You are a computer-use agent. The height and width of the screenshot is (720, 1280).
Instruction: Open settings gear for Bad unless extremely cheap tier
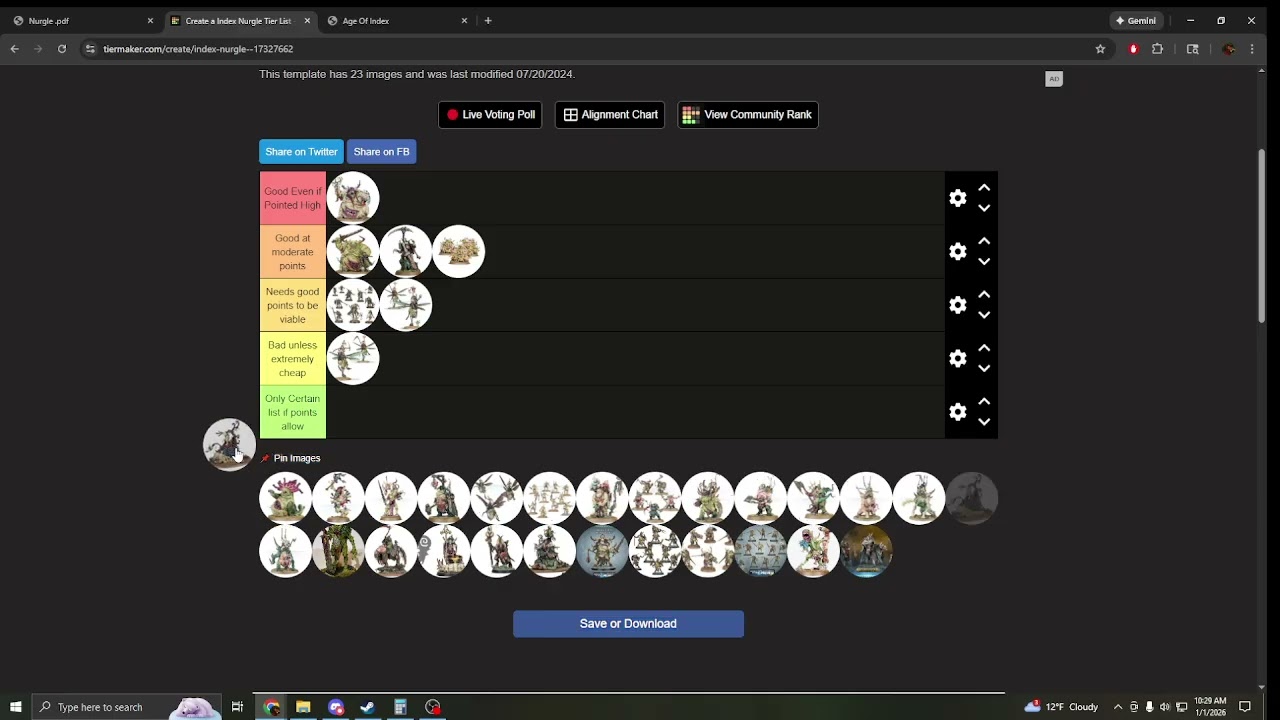point(958,358)
